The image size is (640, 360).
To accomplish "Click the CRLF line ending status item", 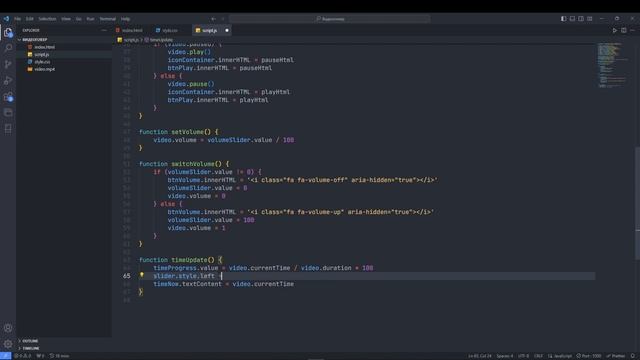I will (x=538, y=356).
